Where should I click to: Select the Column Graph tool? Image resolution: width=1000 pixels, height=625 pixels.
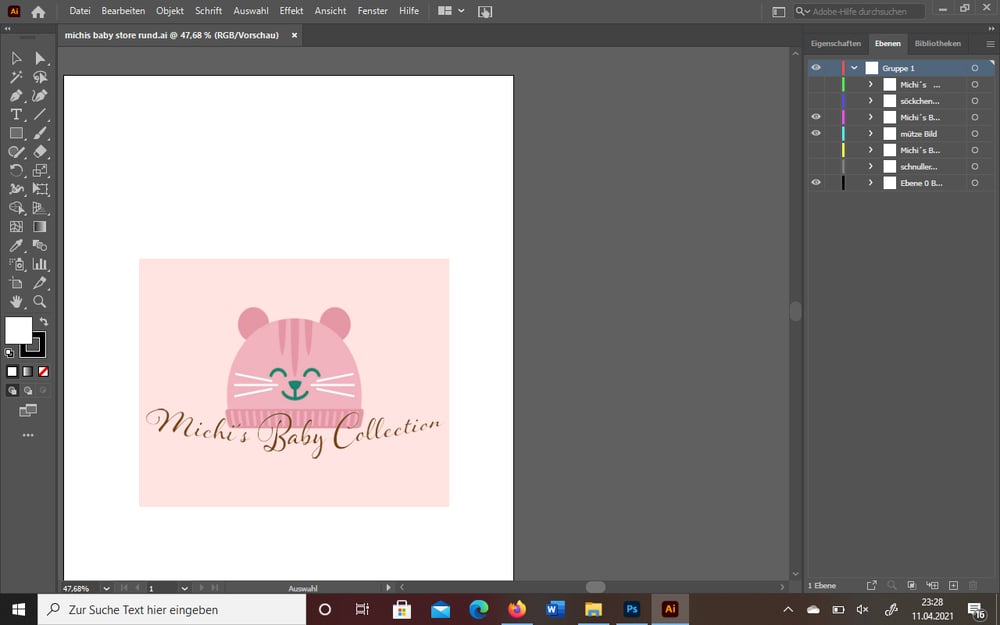click(x=40, y=264)
